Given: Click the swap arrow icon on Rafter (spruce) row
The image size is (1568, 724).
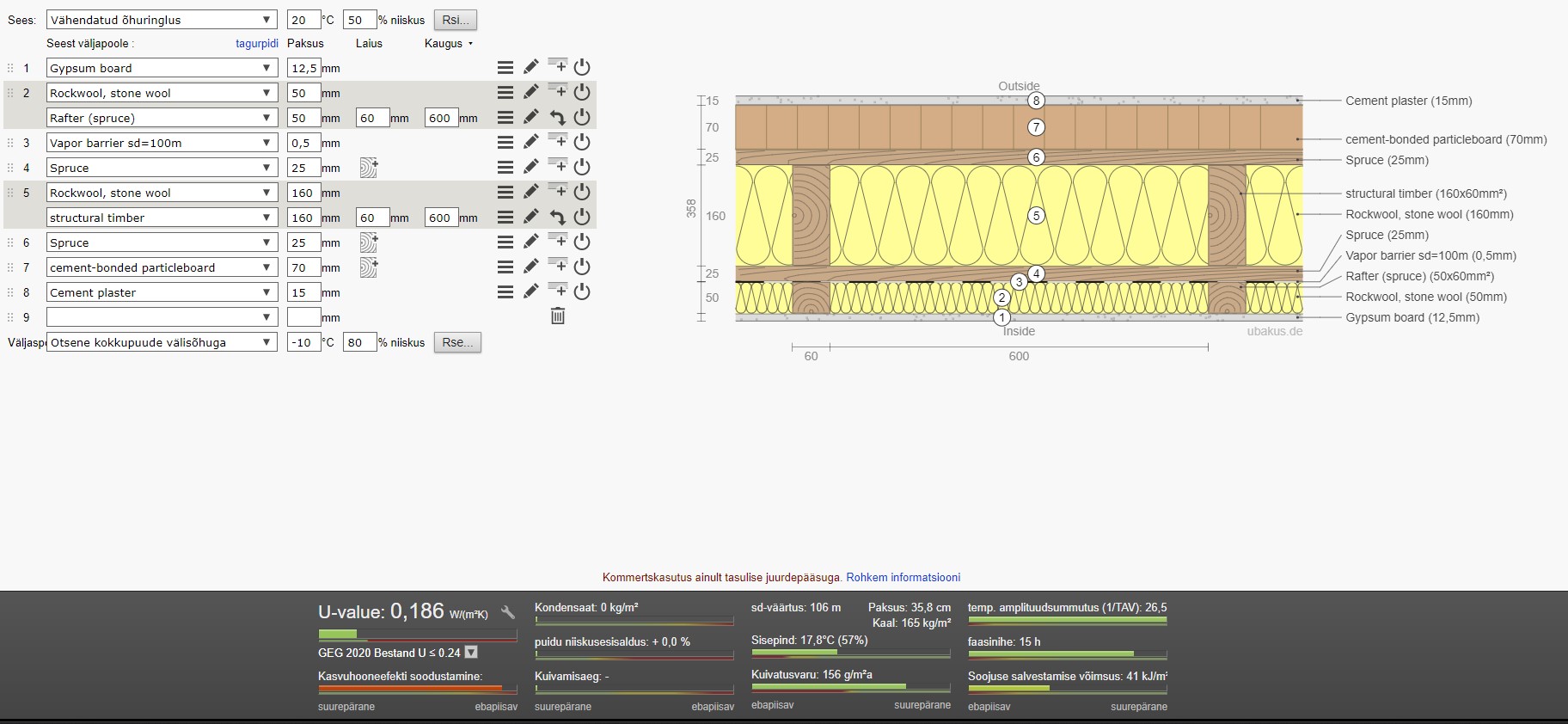Looking at the screenshot, I should 557,118.
